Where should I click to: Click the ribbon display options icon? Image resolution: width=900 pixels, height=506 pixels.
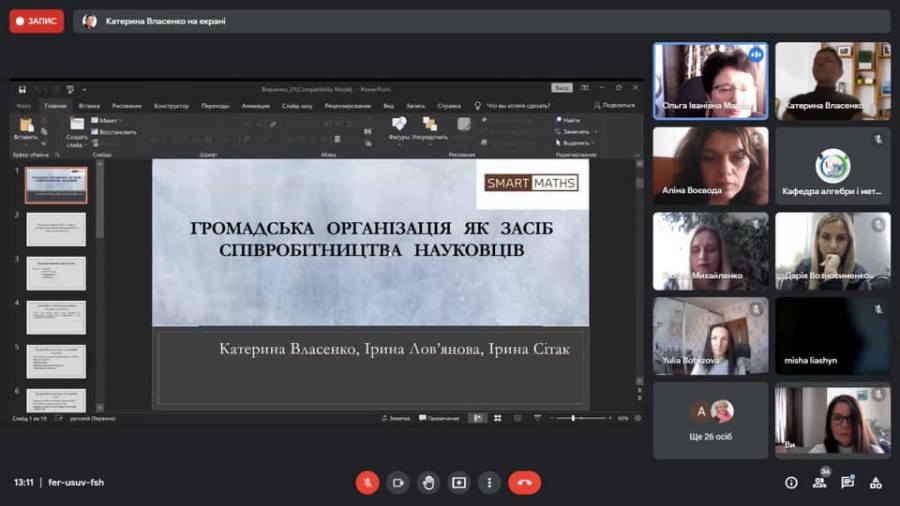click(x=584, y=88)
